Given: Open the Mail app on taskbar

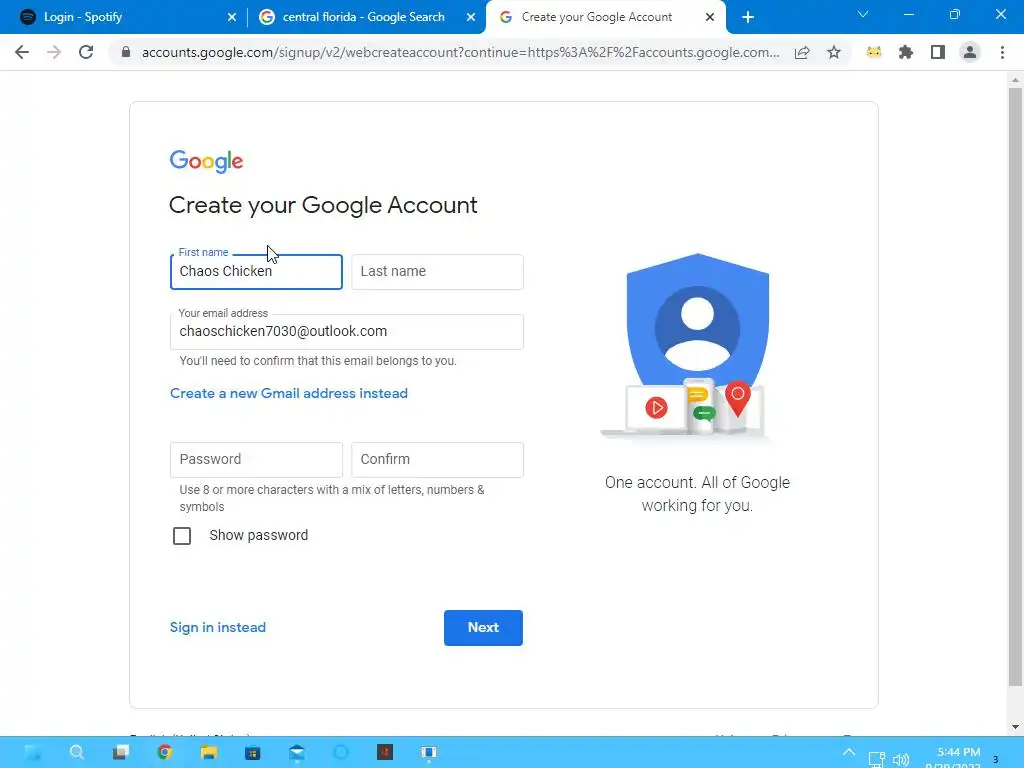Looking at the screenshot, I should pyautogui.click(x=297, y=752).
